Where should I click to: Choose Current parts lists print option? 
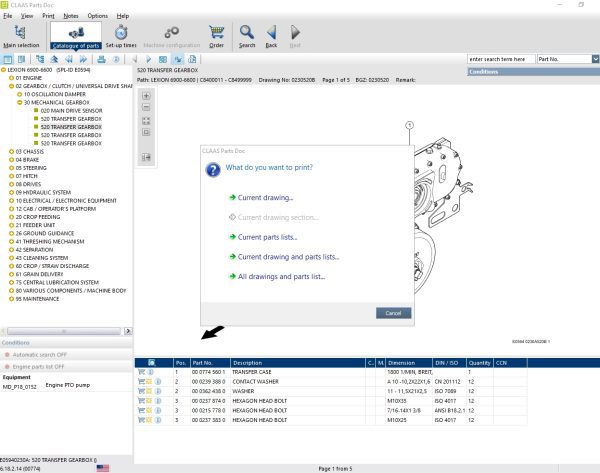pyautogui.click(x=266, y=237)
